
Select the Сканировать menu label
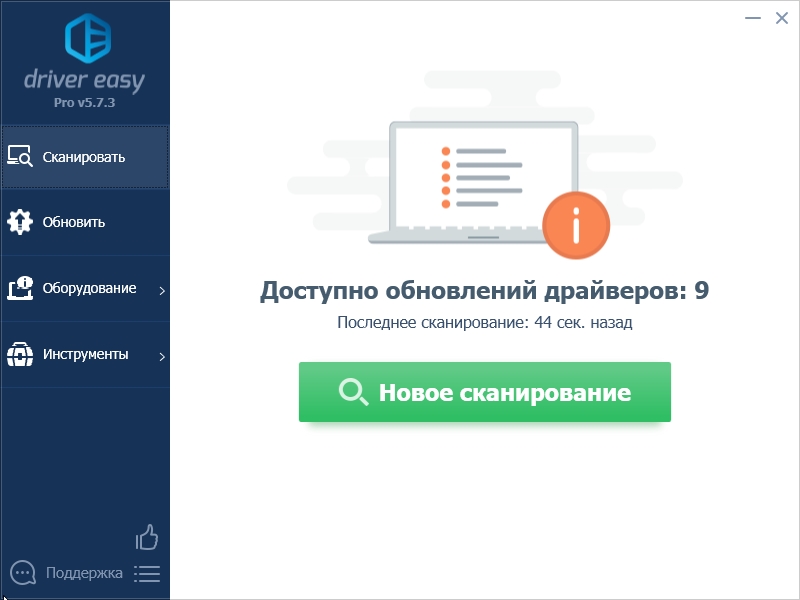click(x=84, y=157)
